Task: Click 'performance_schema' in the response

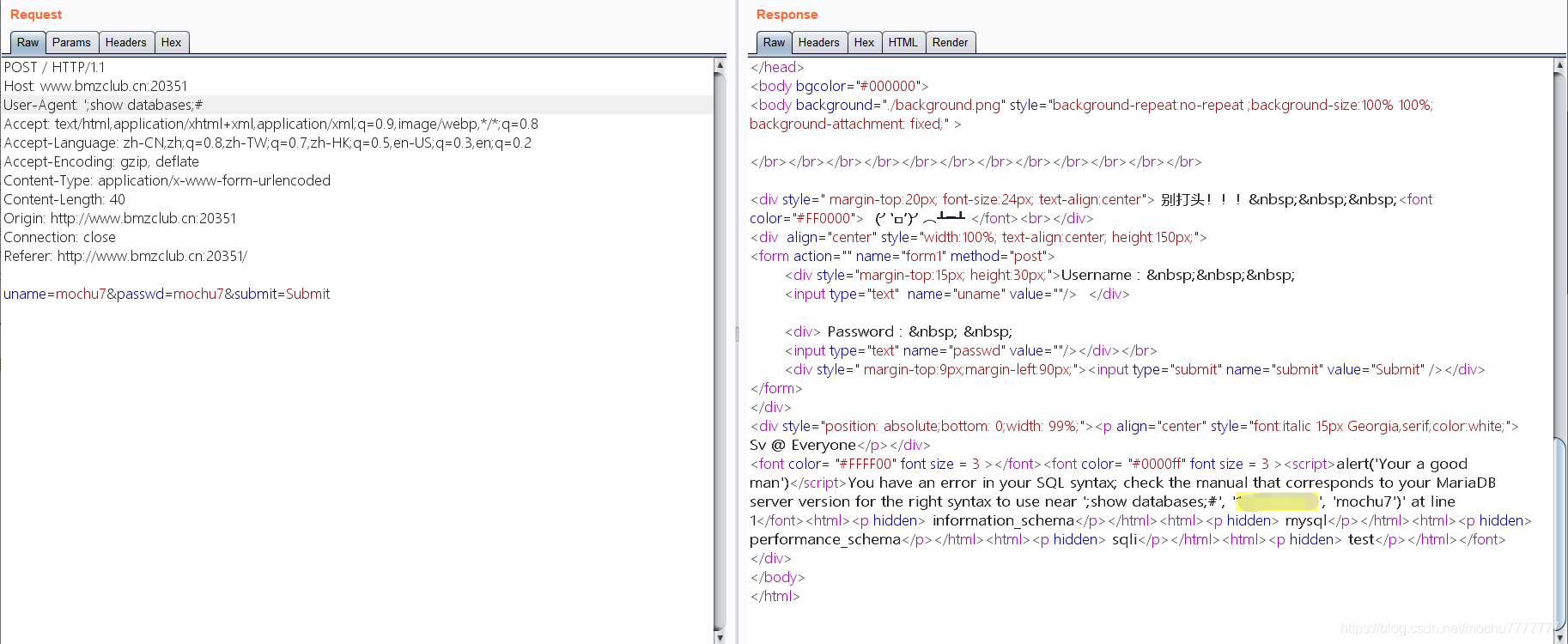Action: tap(825, 539)
